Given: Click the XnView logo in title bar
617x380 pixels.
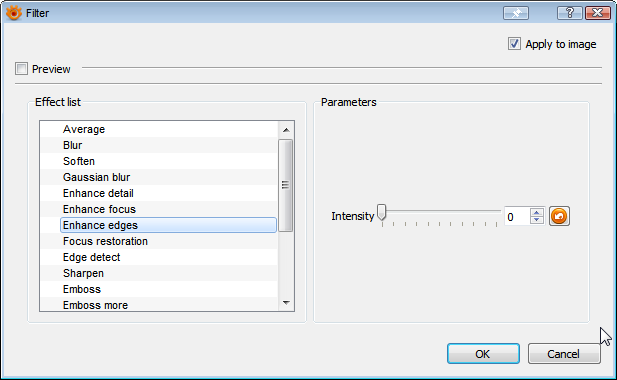Looking at the screenshot, I should (x=13, y=13).
